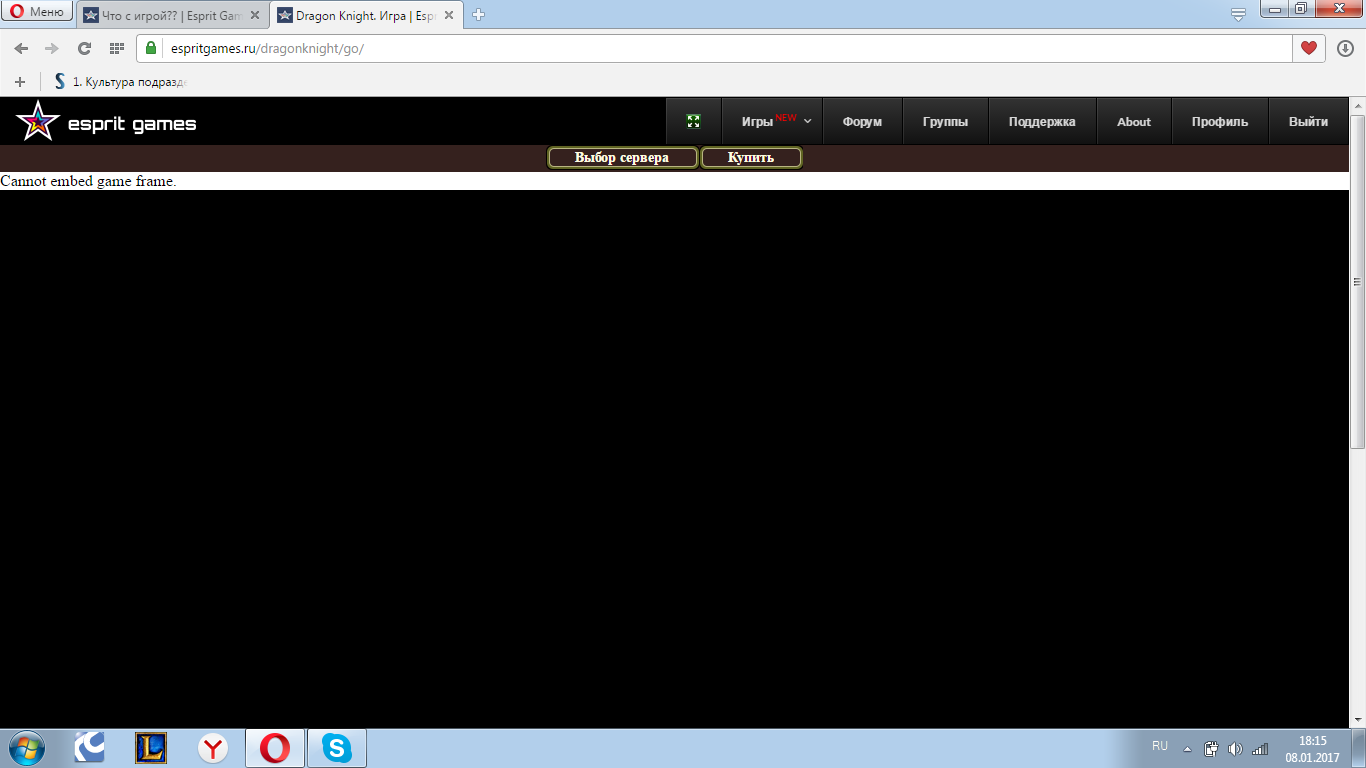Click the heart bookmark icon in address bar
This screenshot has width=1366, height=768.
pyautogui.click(x=1308, y=48)
